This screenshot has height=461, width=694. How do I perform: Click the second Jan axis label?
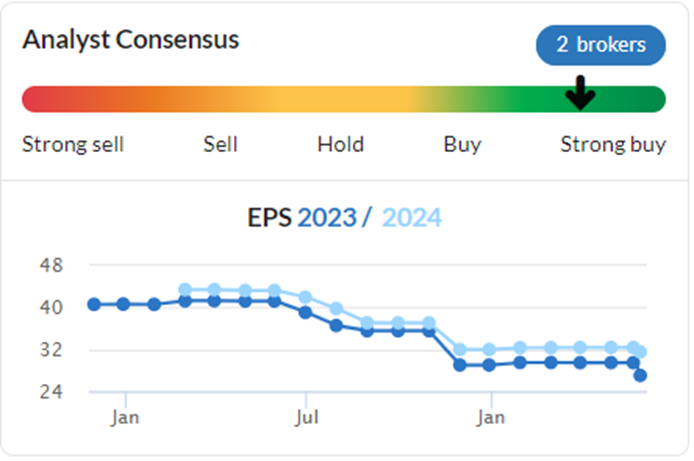(x=490, y=417)
